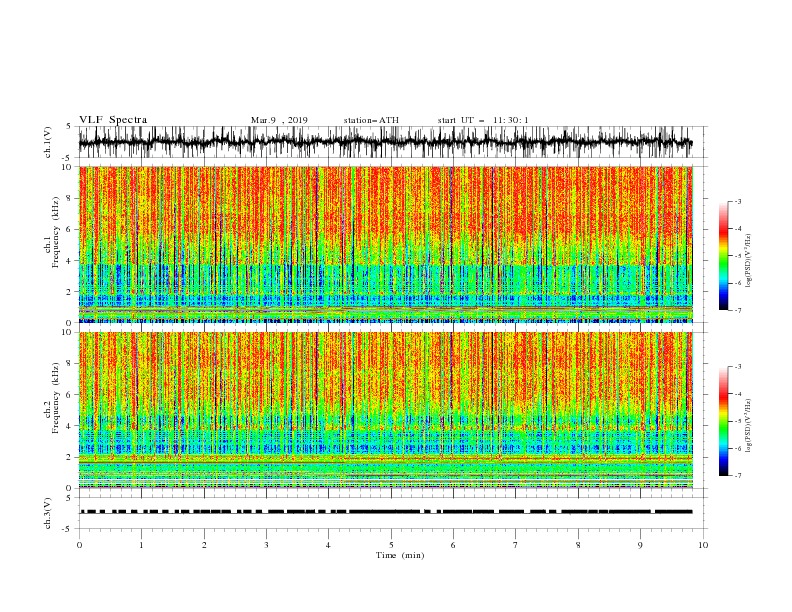Click inside the ch.2 spectrogram panel
The height and width of the screenshot is (612, 792).
pyautogui.click(x=385, y=410)
